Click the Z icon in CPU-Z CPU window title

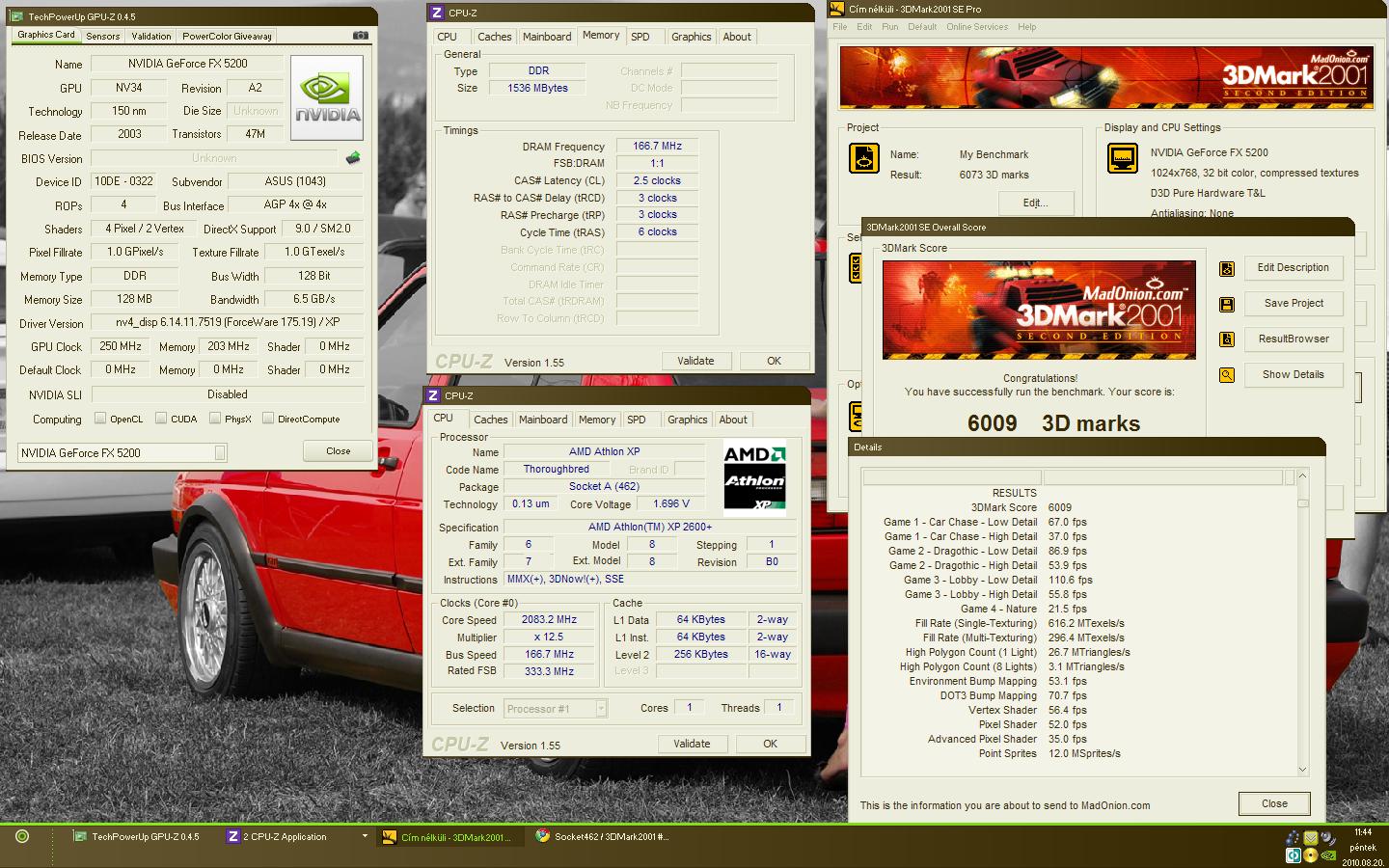click(x=433, y=395)
